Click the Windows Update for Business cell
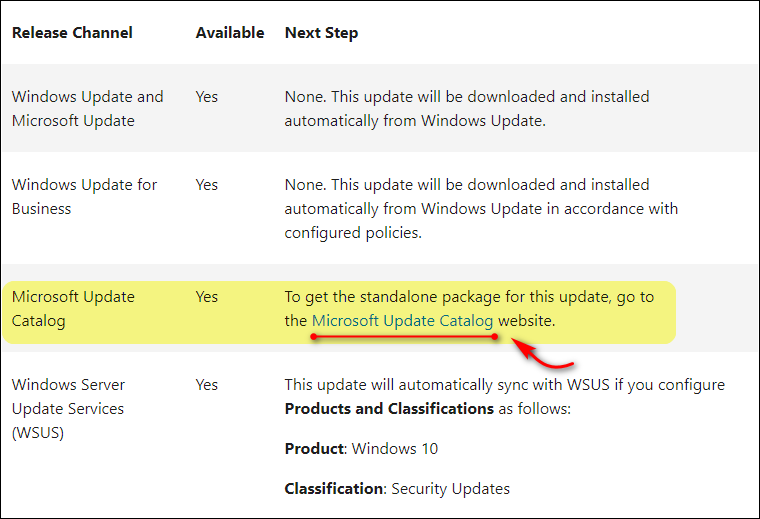This screenshot has height=519, width=760. pos(84,196)
